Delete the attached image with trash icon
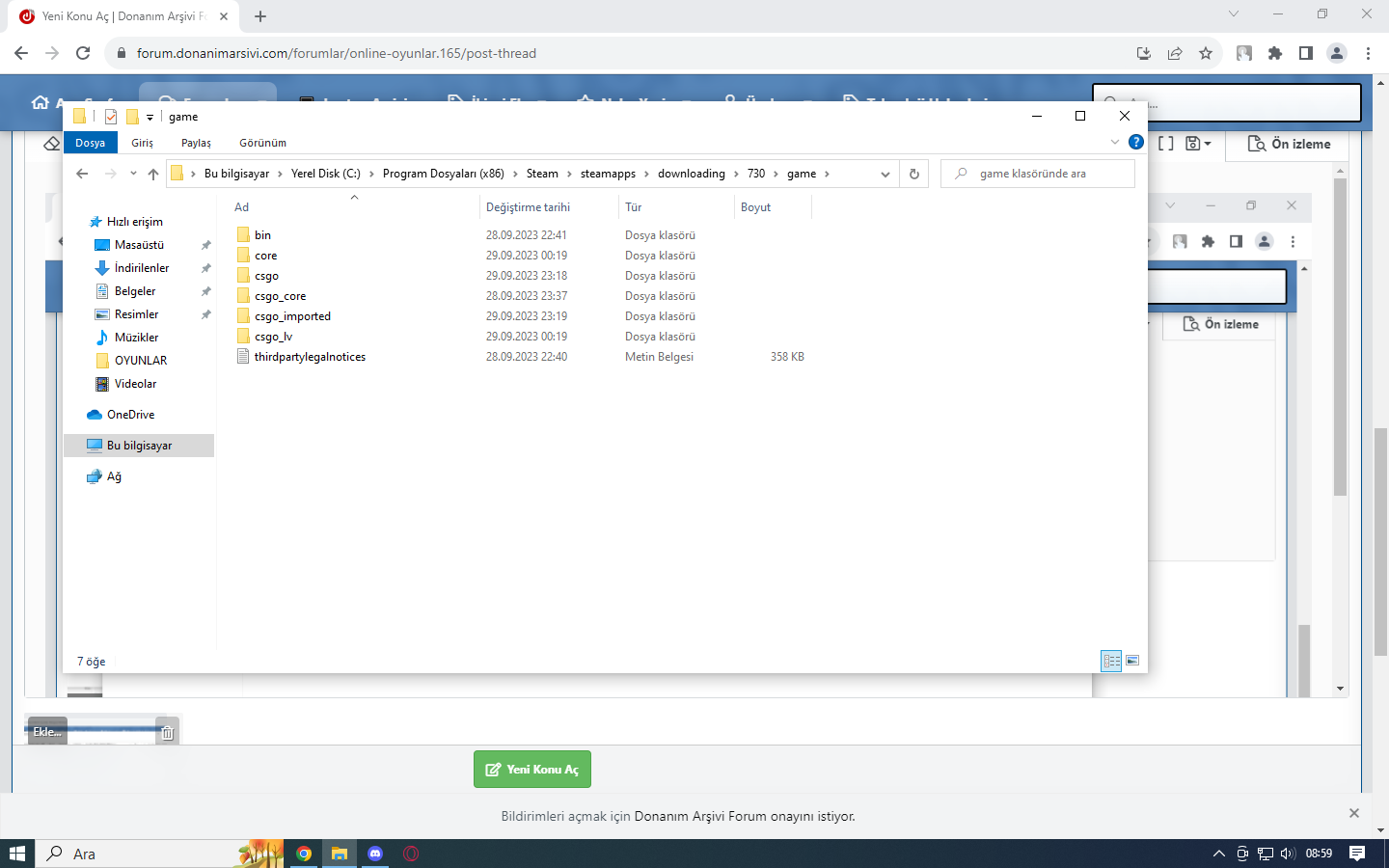The height and width of the screenshot is (868, 1389). tap(168, 733)
